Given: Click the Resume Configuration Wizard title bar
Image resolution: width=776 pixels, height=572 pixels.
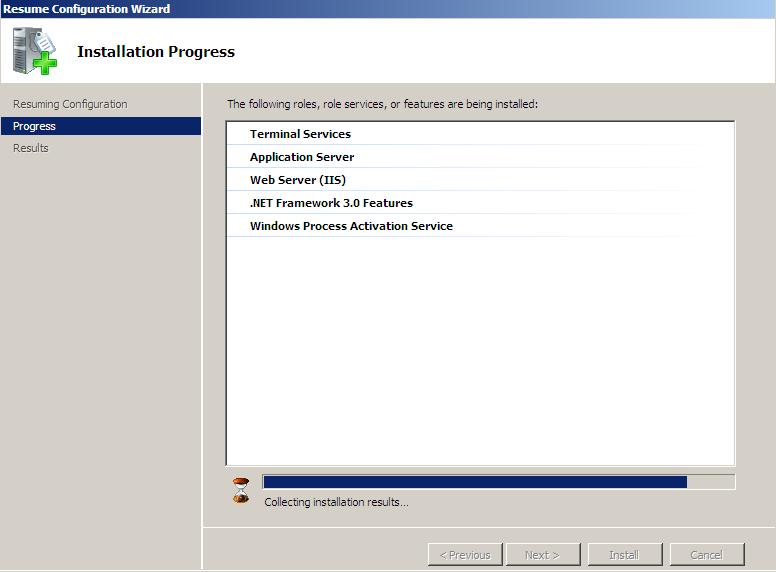Looking at the screenshot, I should tap(388, 9).
